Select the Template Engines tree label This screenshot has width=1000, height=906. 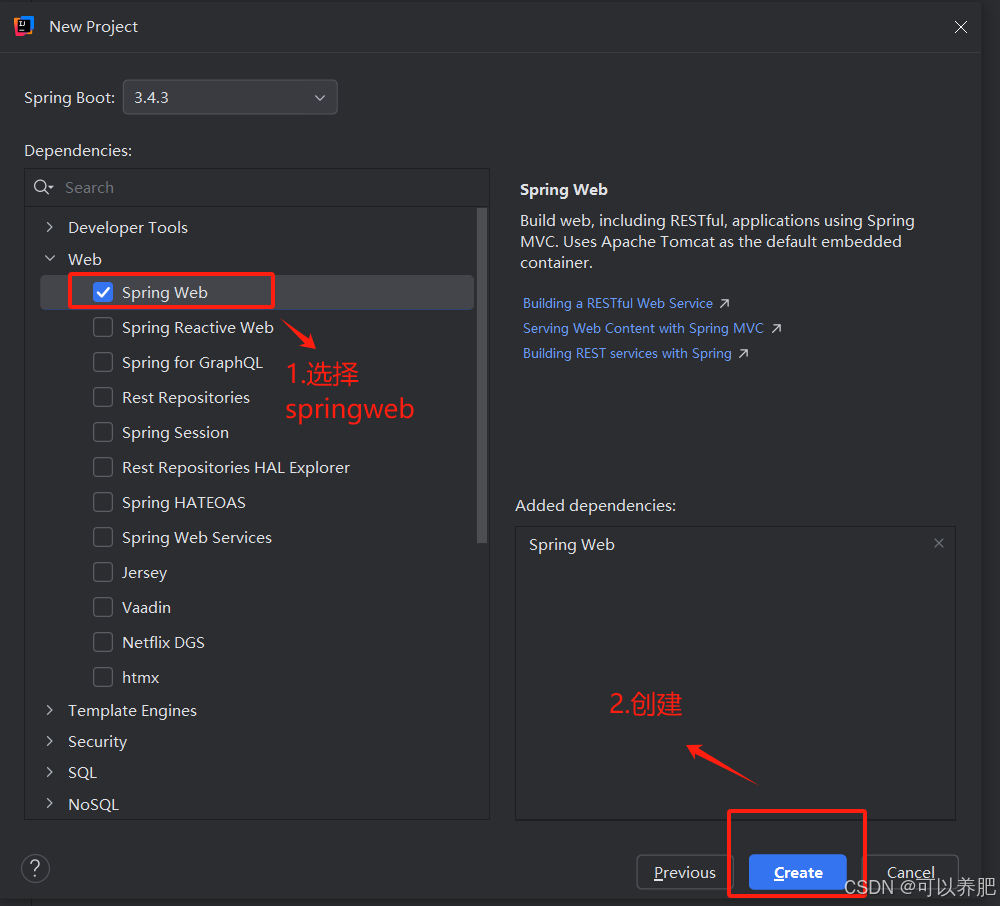pos(132,710)
